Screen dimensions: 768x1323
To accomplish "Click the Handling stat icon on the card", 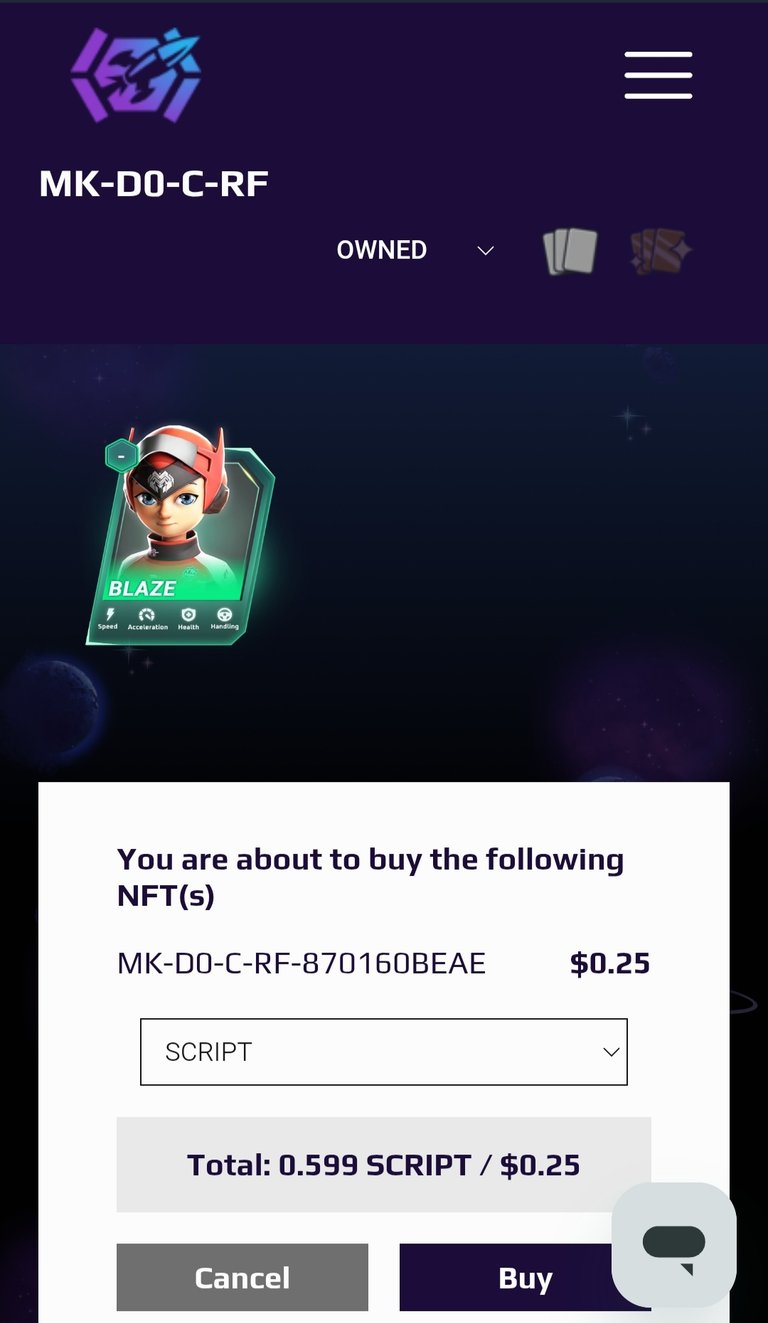I will (x=224, y=619).
